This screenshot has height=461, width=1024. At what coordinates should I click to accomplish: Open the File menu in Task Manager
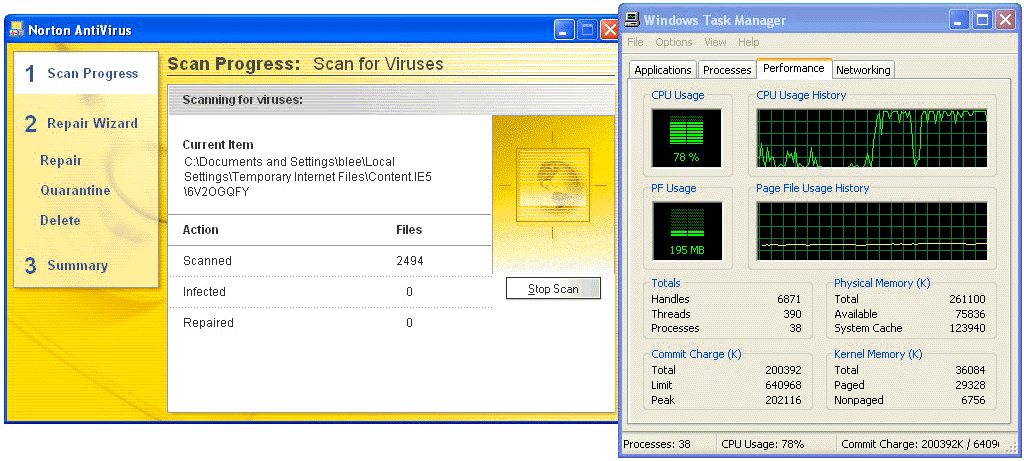click(x=635, y=43)
